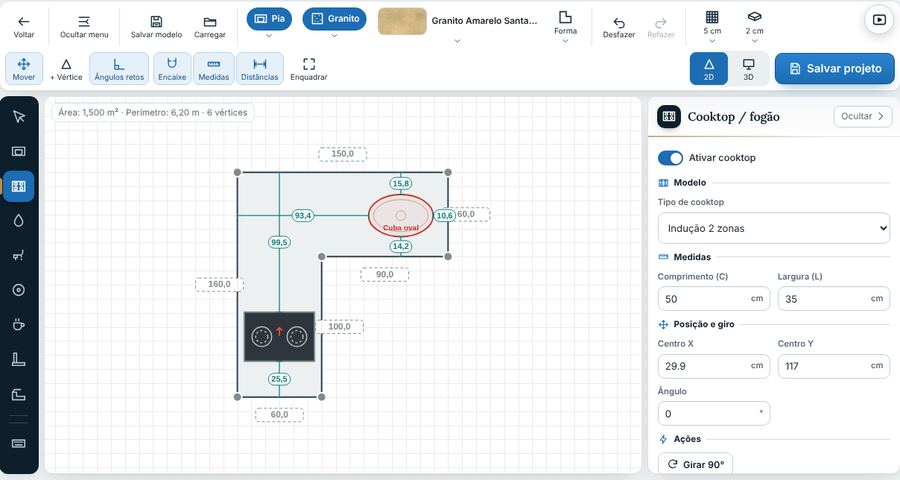900x480 pixels.
Task: Toggle Ângulos retos mode
Action: [119, 68]
